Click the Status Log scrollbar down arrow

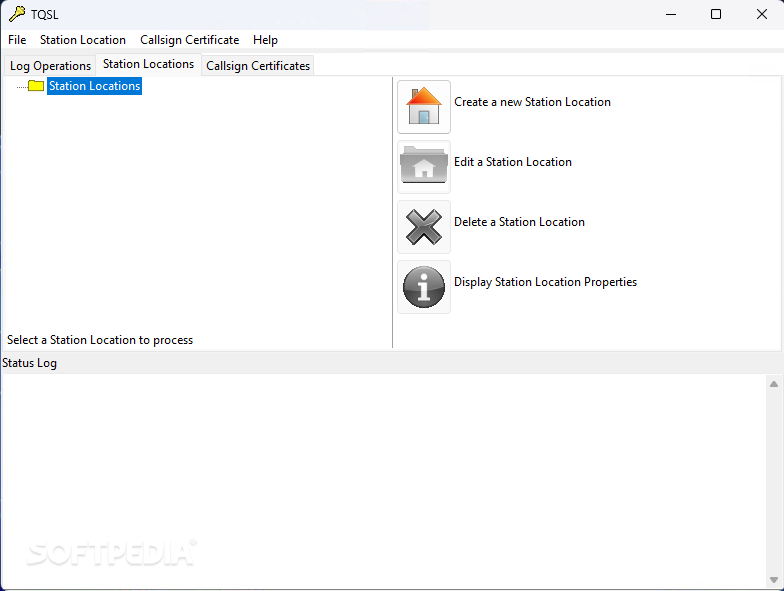774,580
